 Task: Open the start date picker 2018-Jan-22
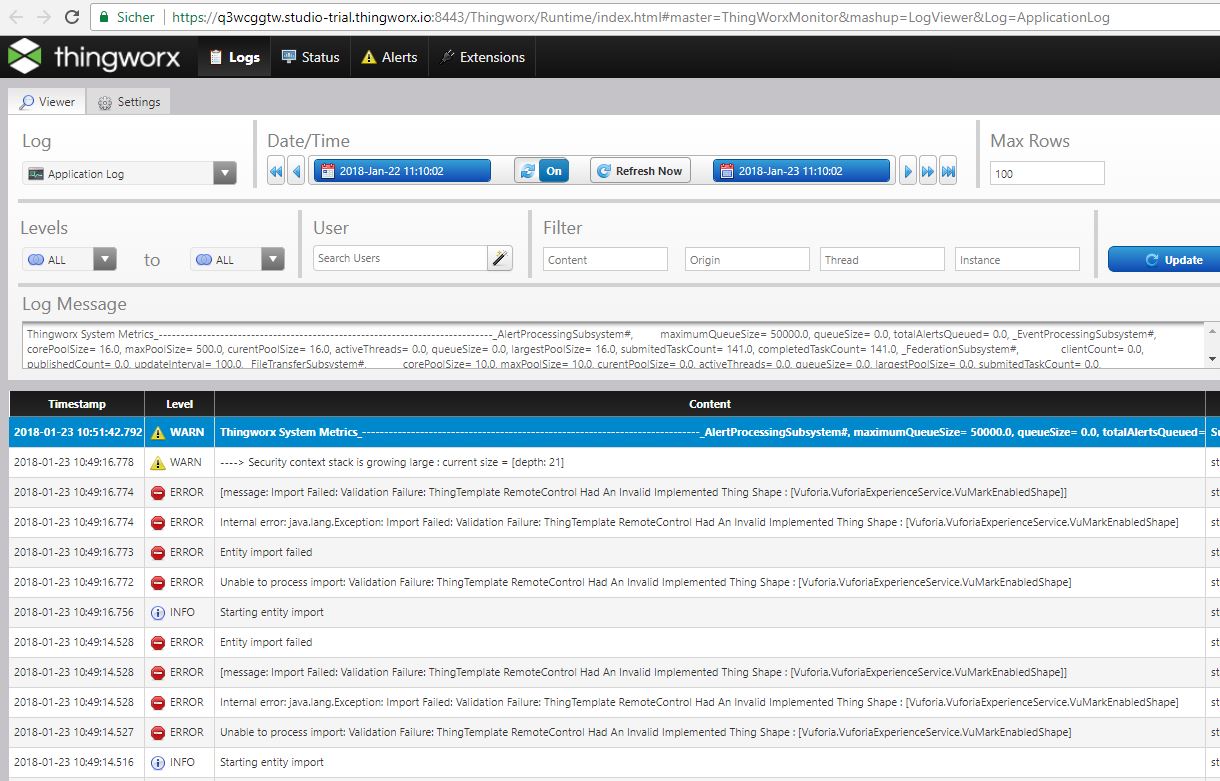[x=402, y=171]
